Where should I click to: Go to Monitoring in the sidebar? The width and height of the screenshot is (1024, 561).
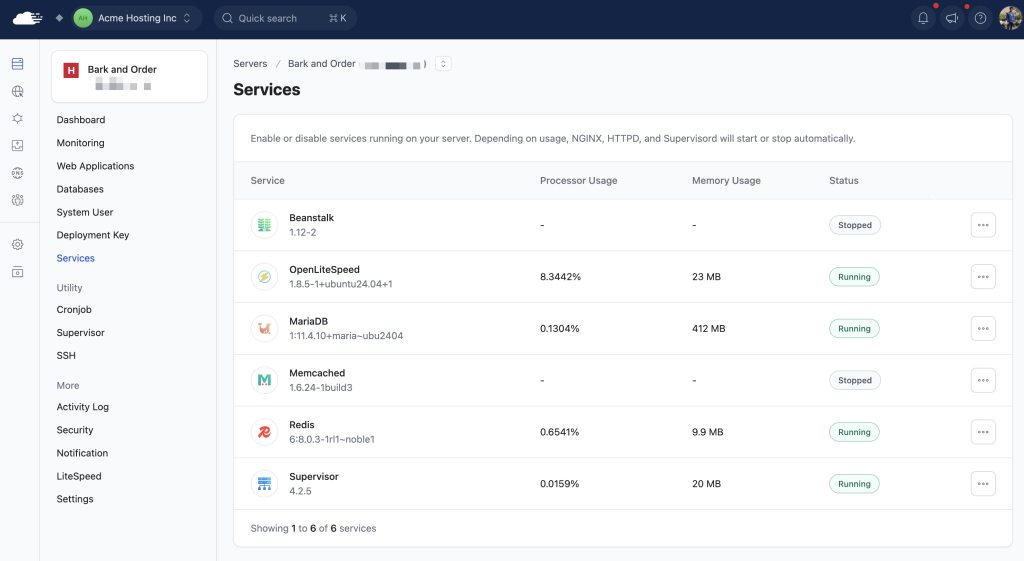point(80,143)
